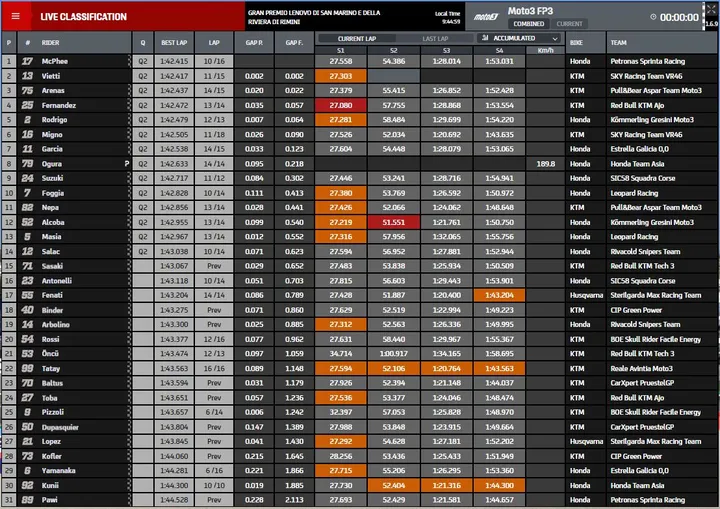Click orange S3 time 1:20.764 on Tatay's row
The height and width of the screenshot is (509, 720).
click(x=446, y=368)
